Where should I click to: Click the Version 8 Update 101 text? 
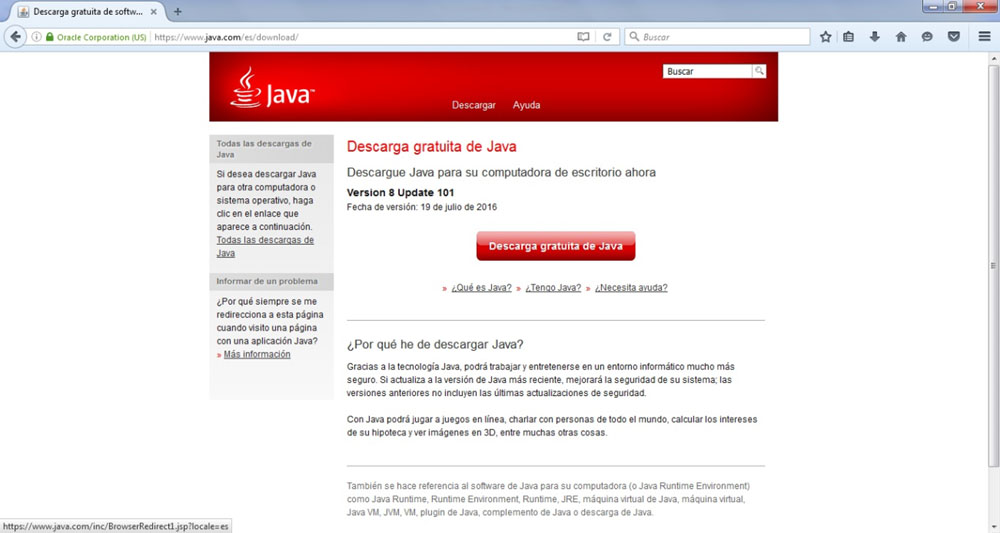[x=401, y=193]
